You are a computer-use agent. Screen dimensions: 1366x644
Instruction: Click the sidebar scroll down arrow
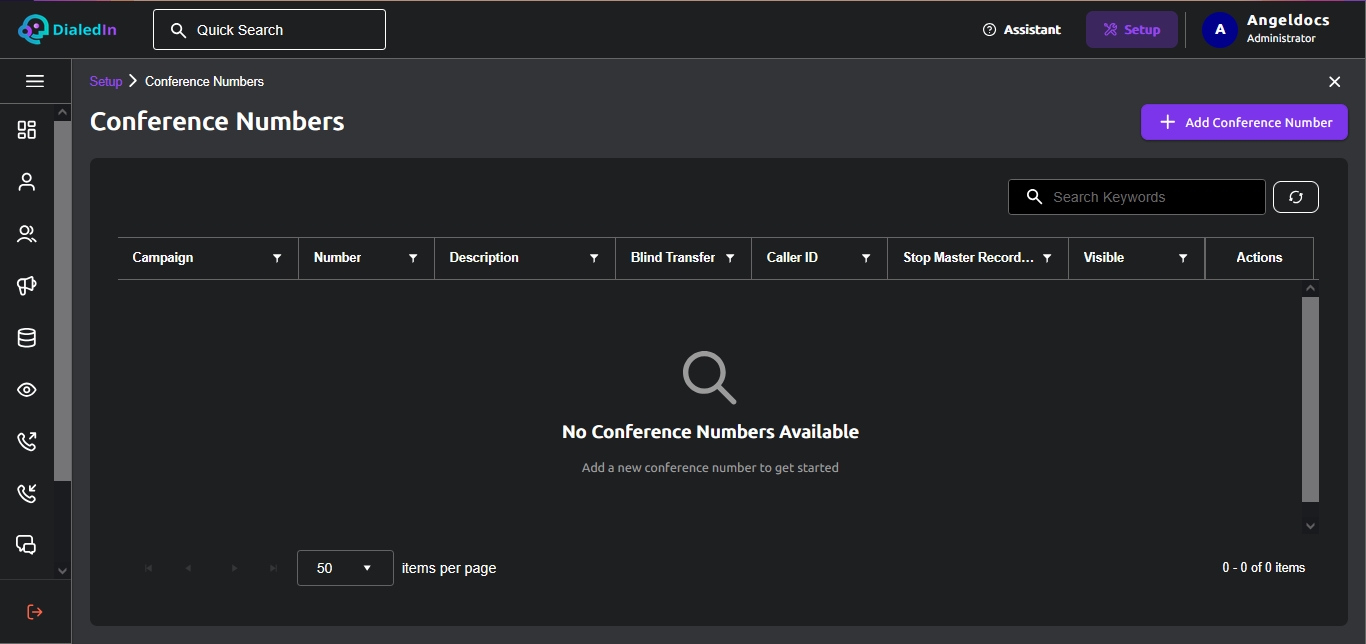point(62,571)
